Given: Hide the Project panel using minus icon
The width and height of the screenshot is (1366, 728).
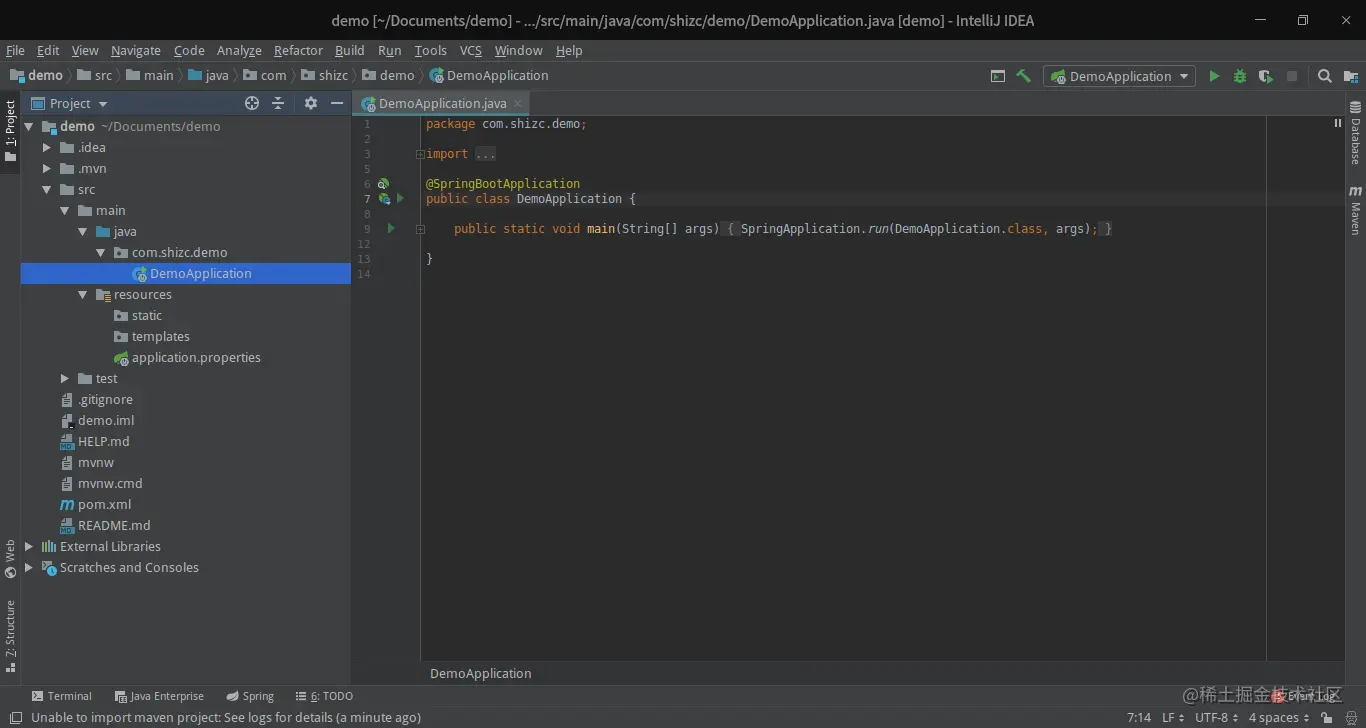Looking at the screenshot, I should tap(337, 103).
